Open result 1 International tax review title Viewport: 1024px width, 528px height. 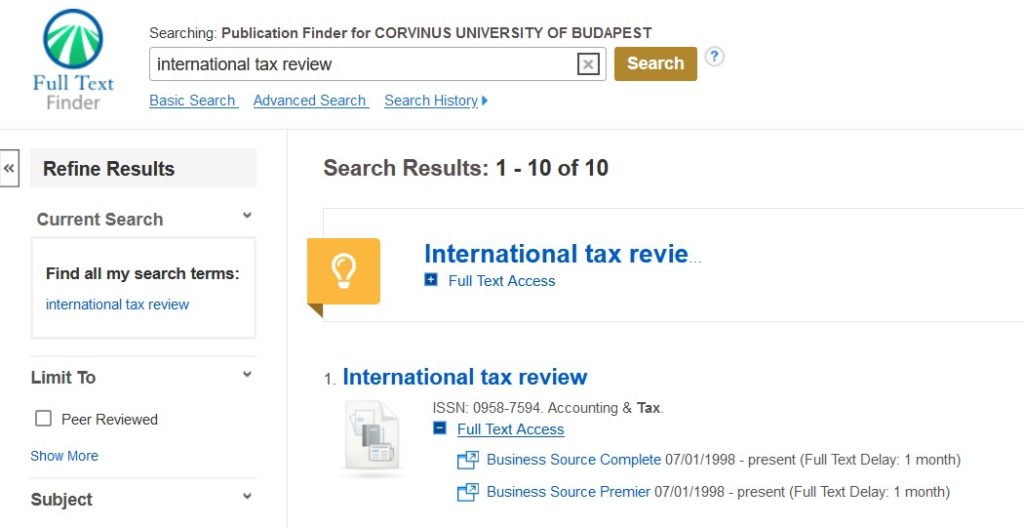[x=465, y=377]
